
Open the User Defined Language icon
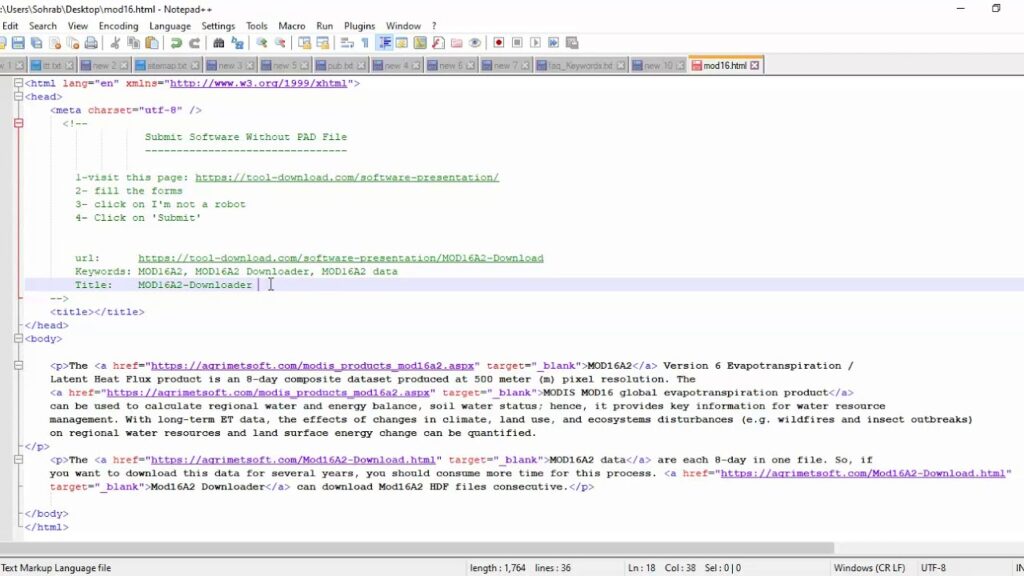click(402, 43)
